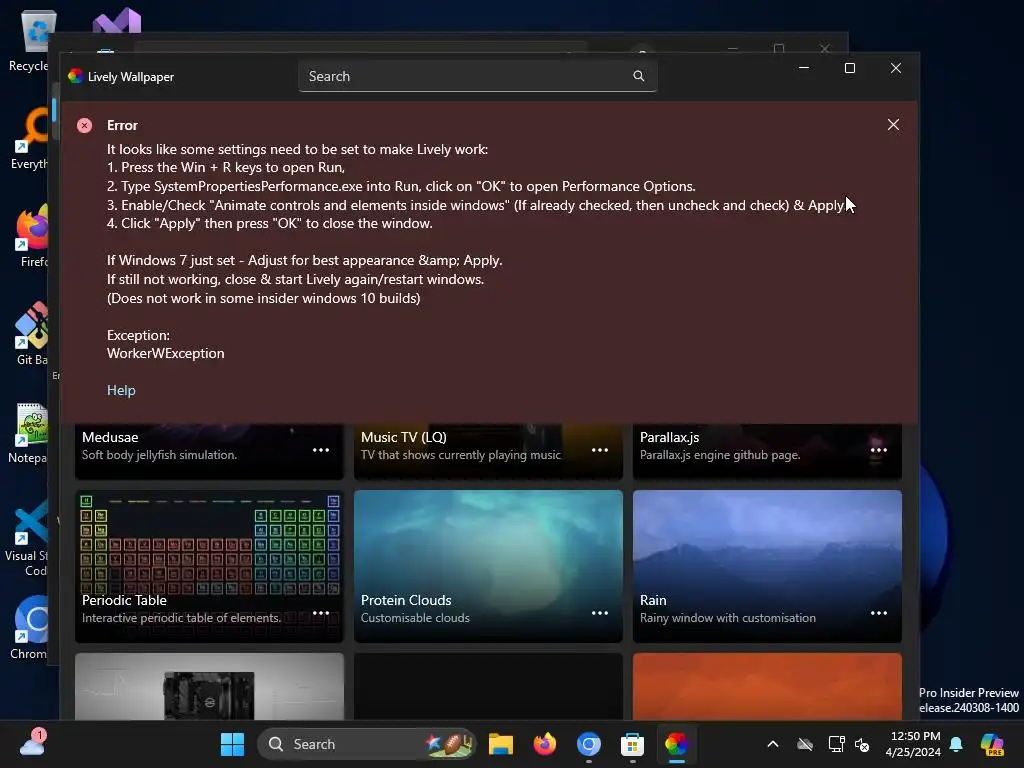Viewport: 1024px width, 768px height.
Task: Minimize the Lively Wallpaper window
Action: [804, 68]
